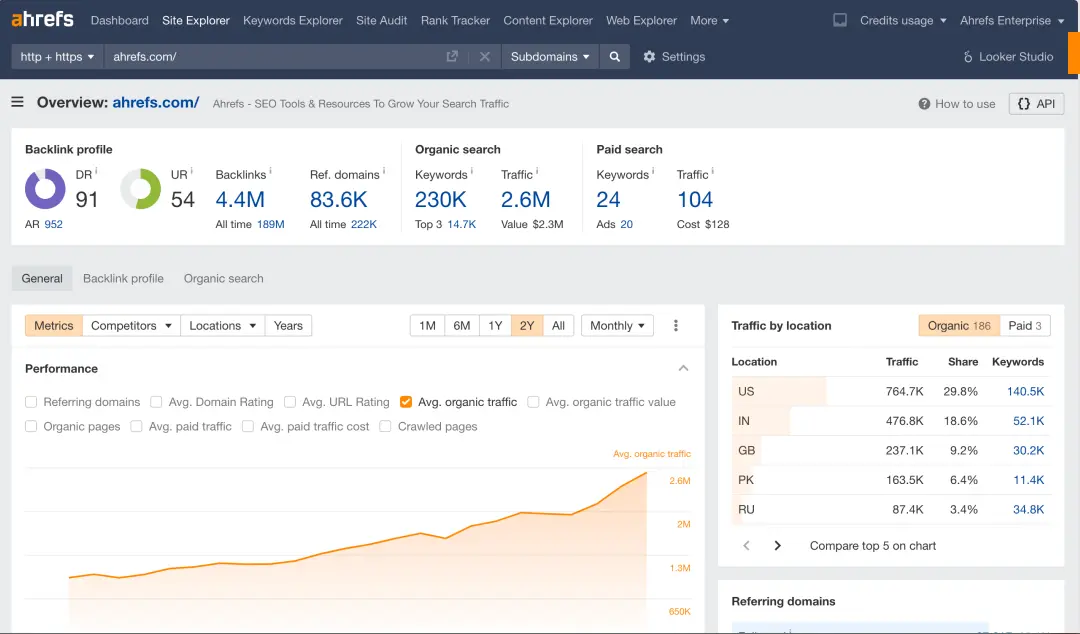Screen dimensions: 1080x634
Task: Open the chart three-dot options menu
Action: (676, 325)
